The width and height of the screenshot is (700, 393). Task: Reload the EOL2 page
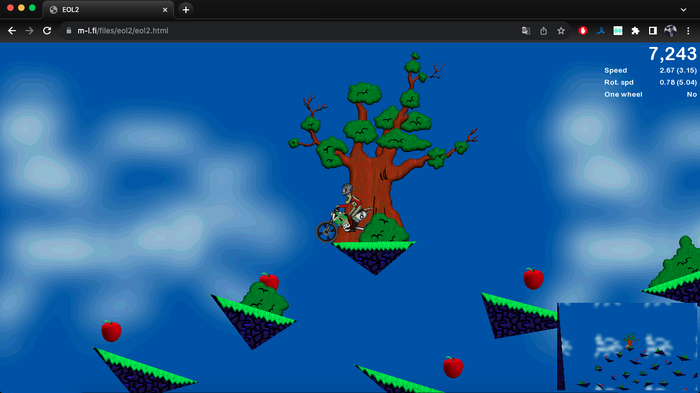(x=47, y=31)
